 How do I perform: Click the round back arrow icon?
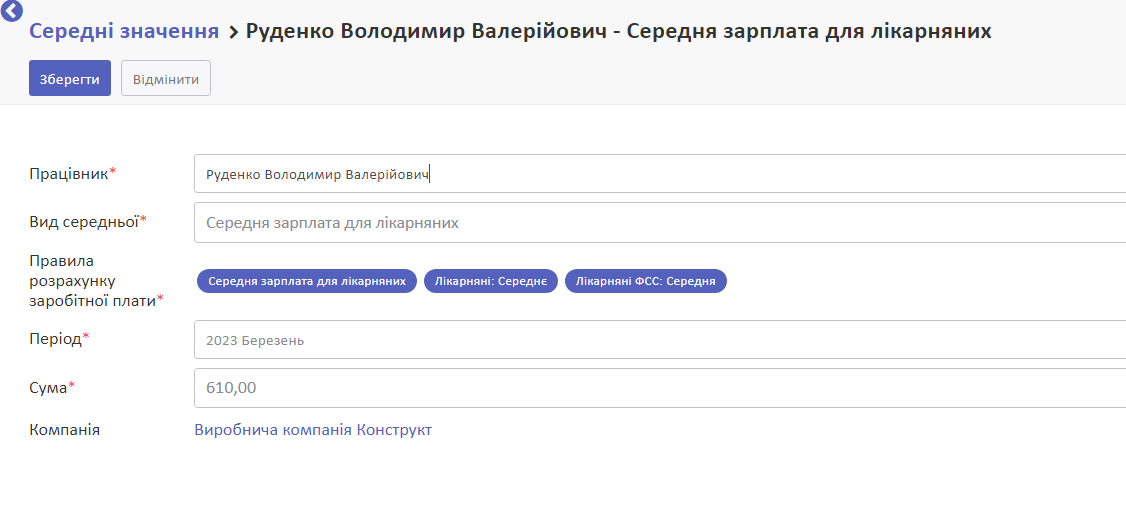tap(11, 10)
